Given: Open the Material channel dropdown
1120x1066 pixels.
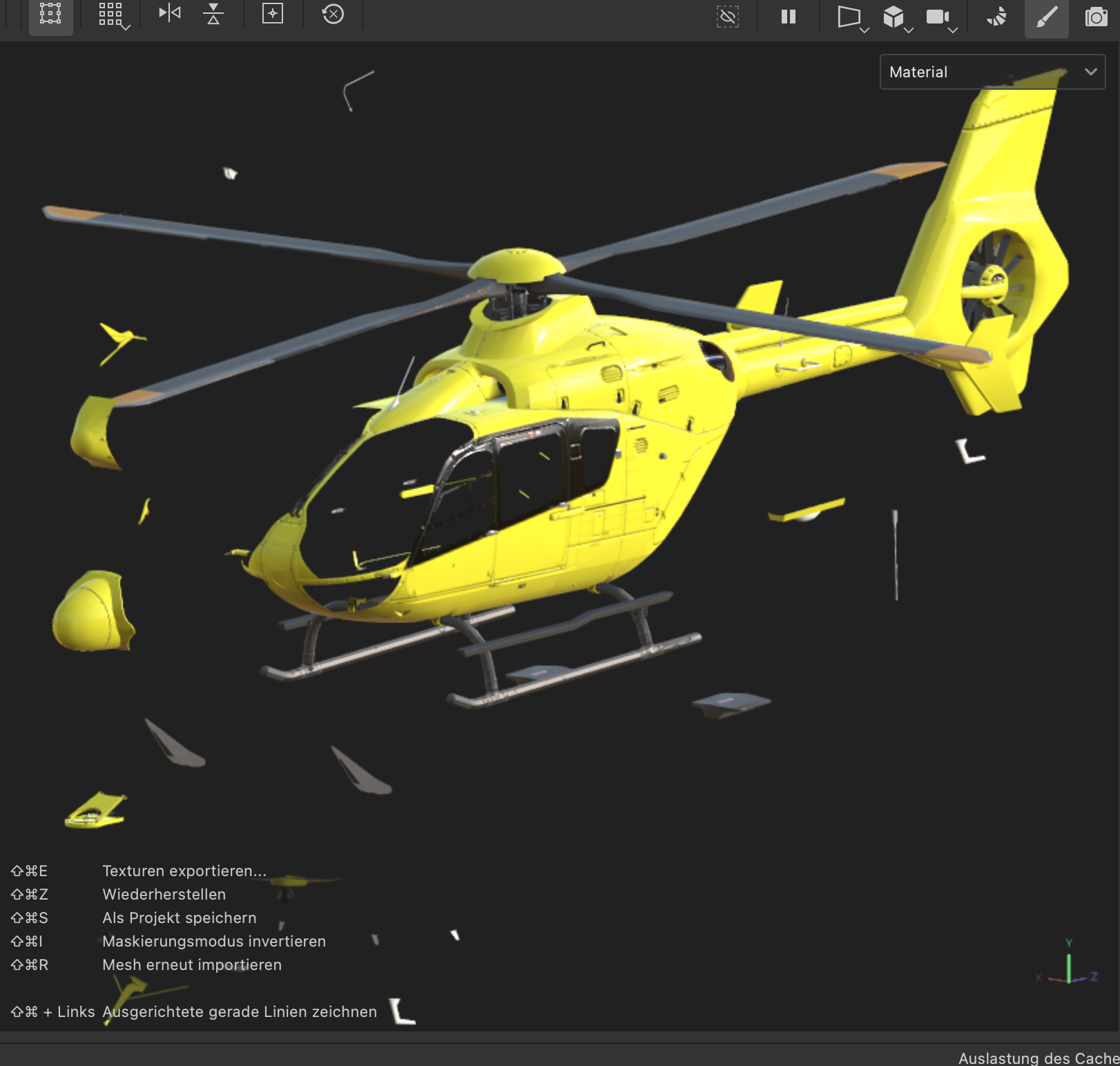Looking at the screenshot, I should (x=992, y=72).
